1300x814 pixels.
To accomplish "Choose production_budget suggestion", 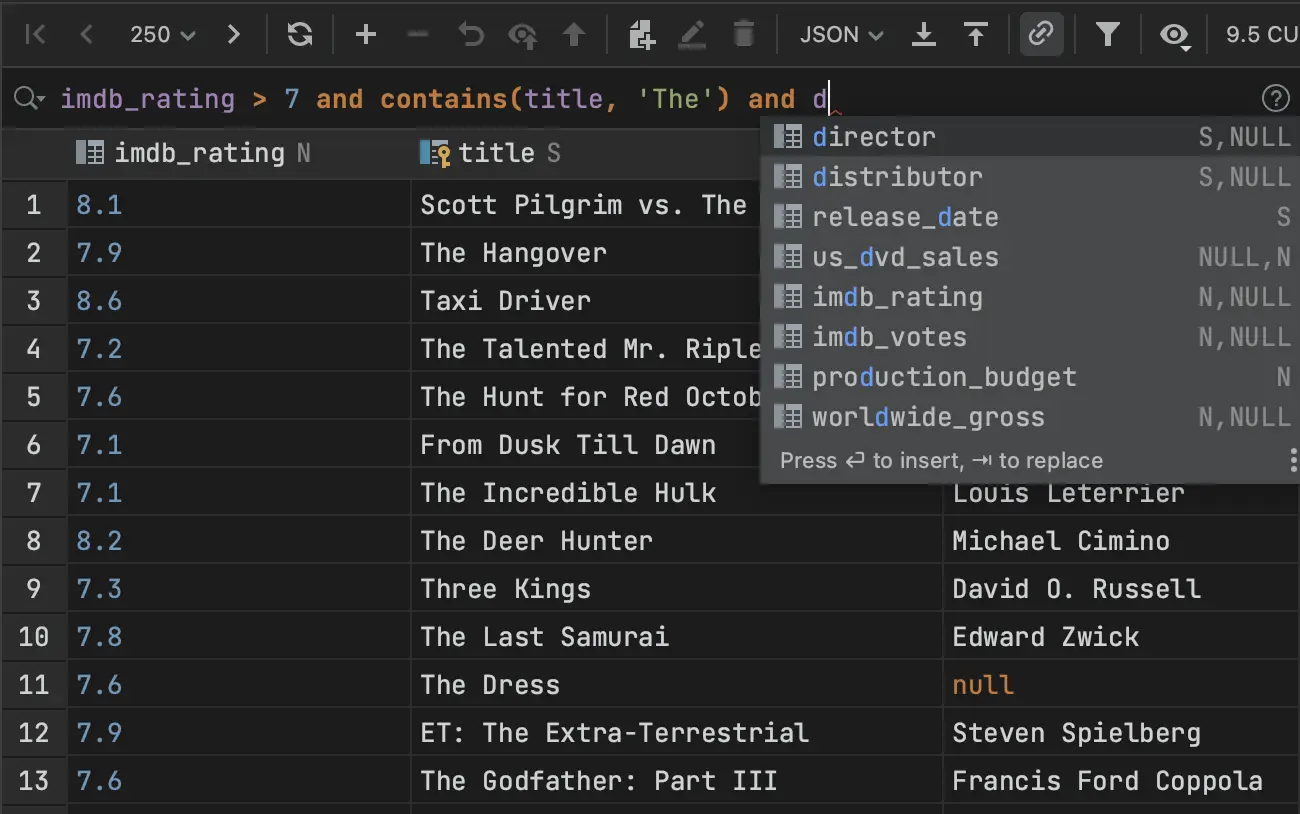I will tap(1030, 377).
